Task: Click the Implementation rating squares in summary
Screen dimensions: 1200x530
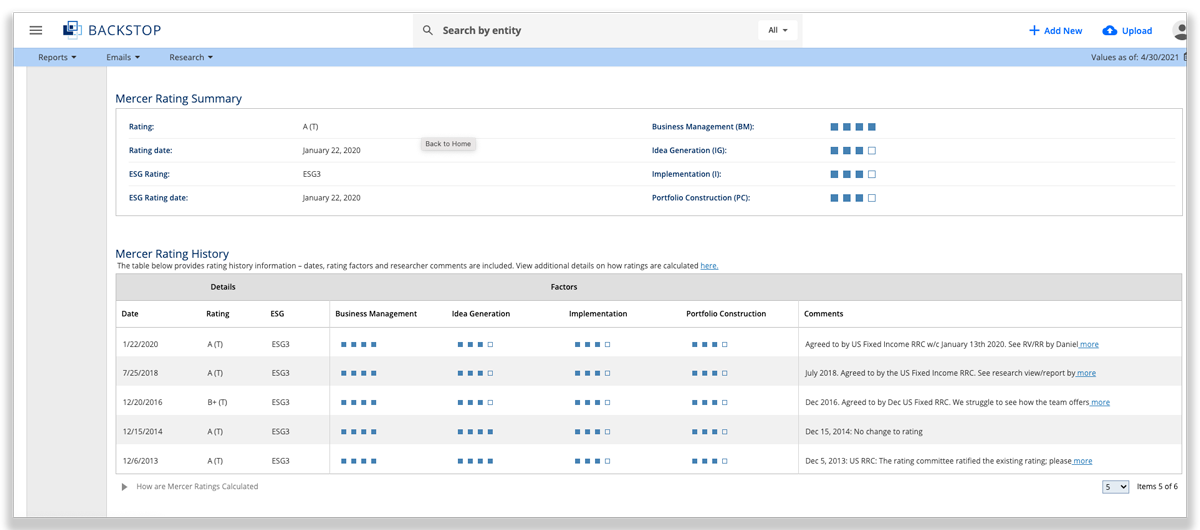Action: pos(853,174)
